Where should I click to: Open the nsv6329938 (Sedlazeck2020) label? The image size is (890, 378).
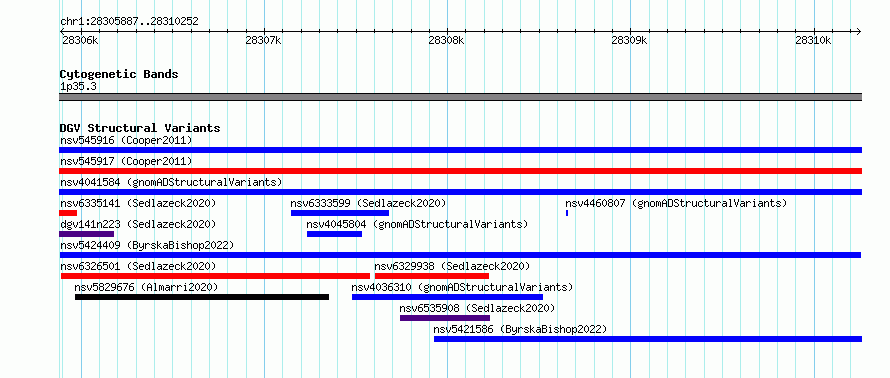coord(452,266)
